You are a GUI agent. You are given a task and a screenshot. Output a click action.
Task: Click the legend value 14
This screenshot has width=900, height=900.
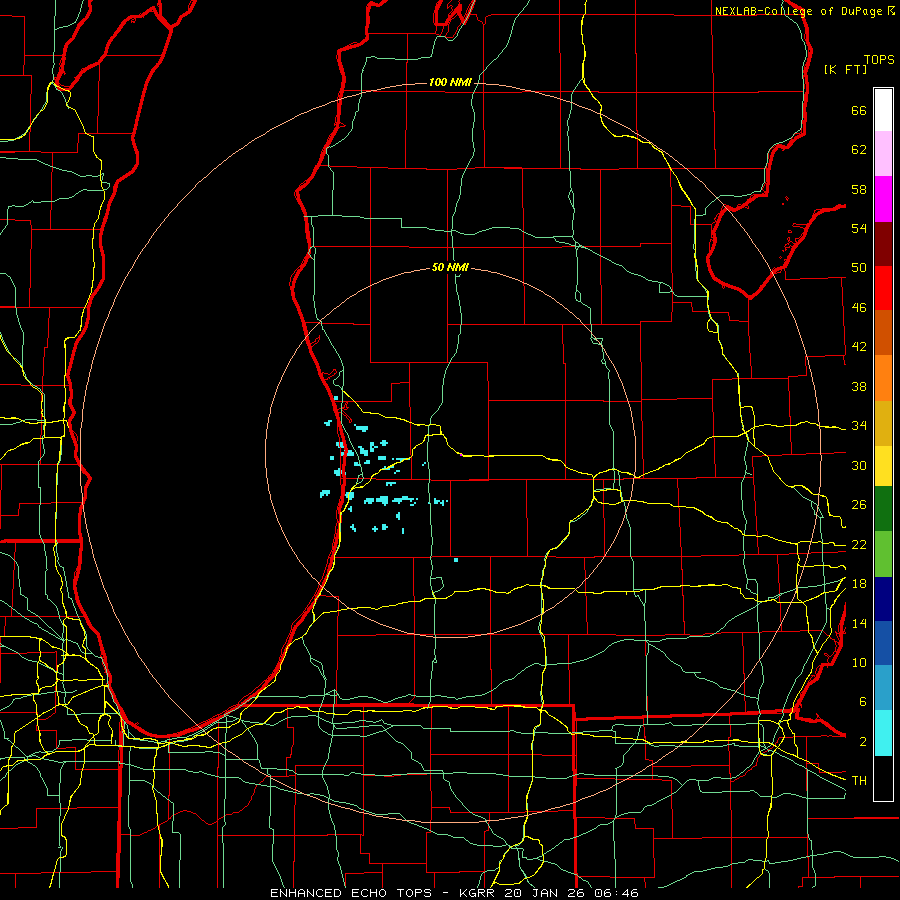coord(859,623)
